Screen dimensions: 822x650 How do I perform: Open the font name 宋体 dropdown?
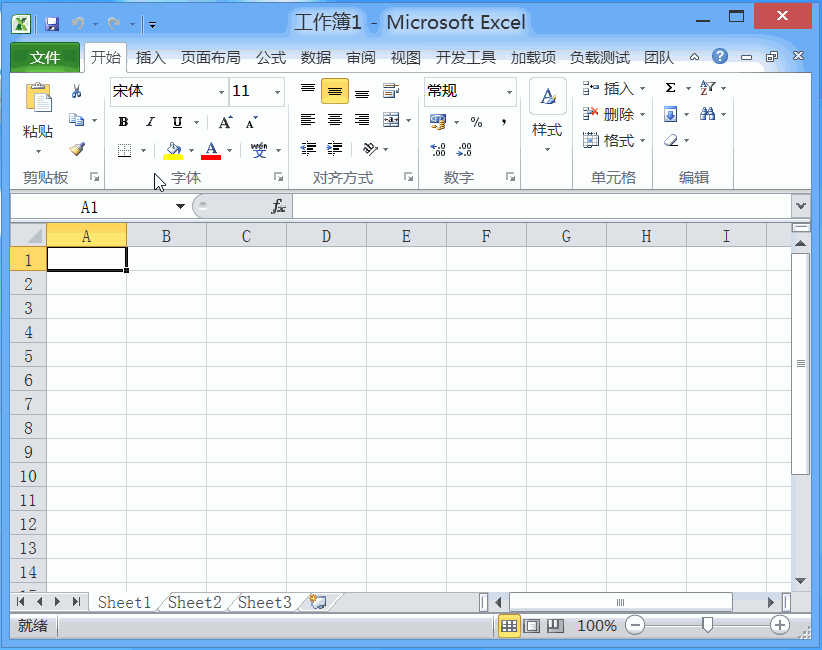221,92
